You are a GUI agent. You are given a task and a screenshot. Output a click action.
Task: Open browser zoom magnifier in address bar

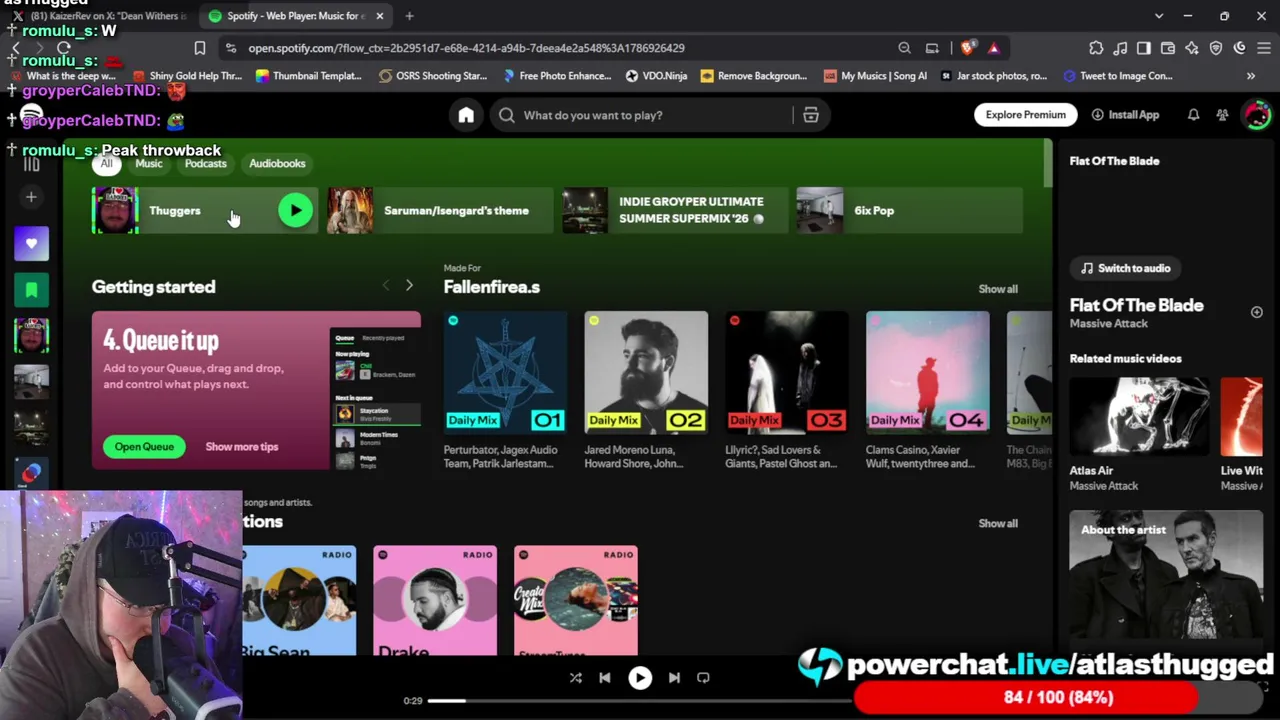(x=904, y=48)
